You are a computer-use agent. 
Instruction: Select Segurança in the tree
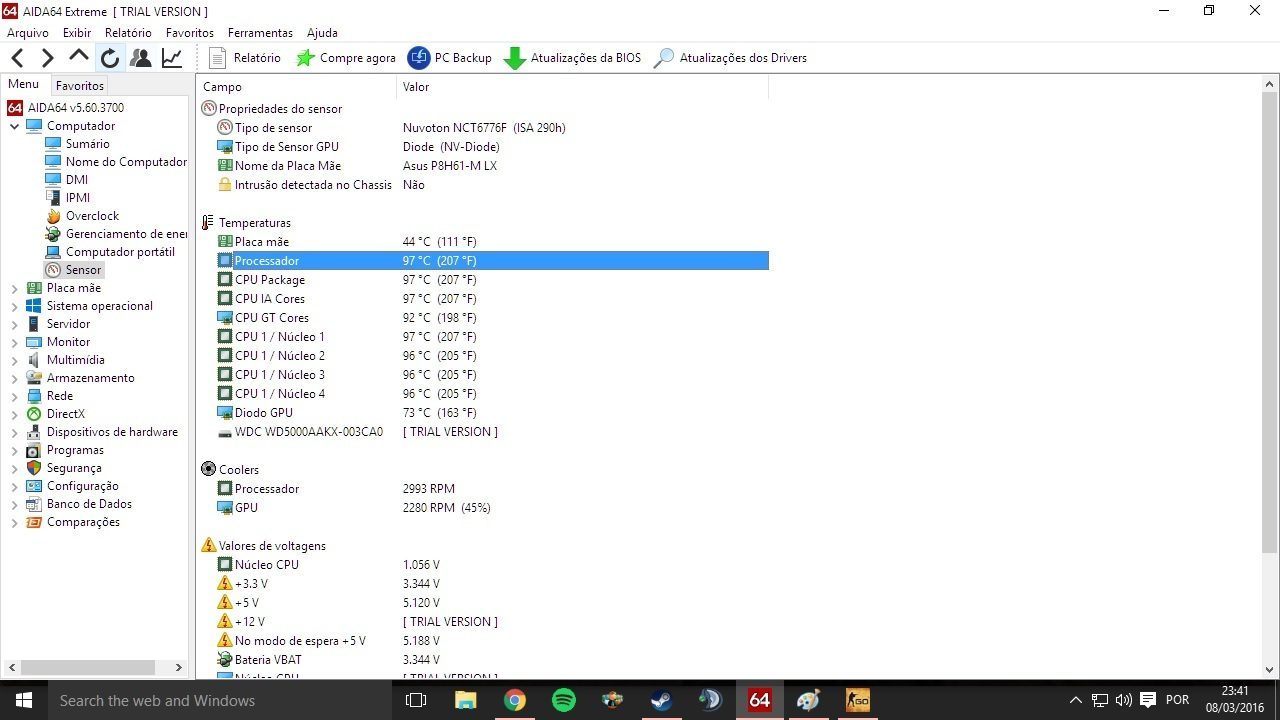pos(74,468)
